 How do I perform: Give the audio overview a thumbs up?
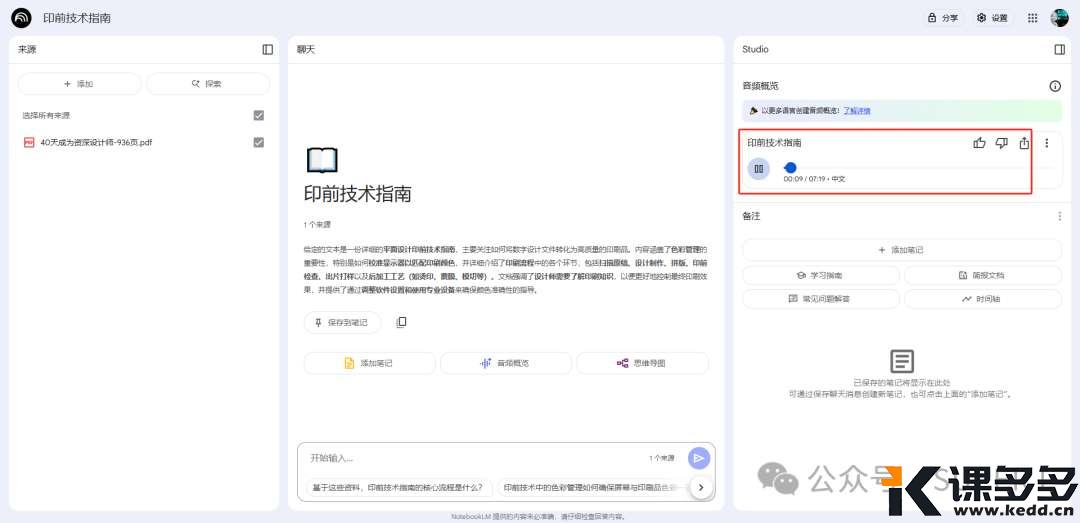[979, 143]
